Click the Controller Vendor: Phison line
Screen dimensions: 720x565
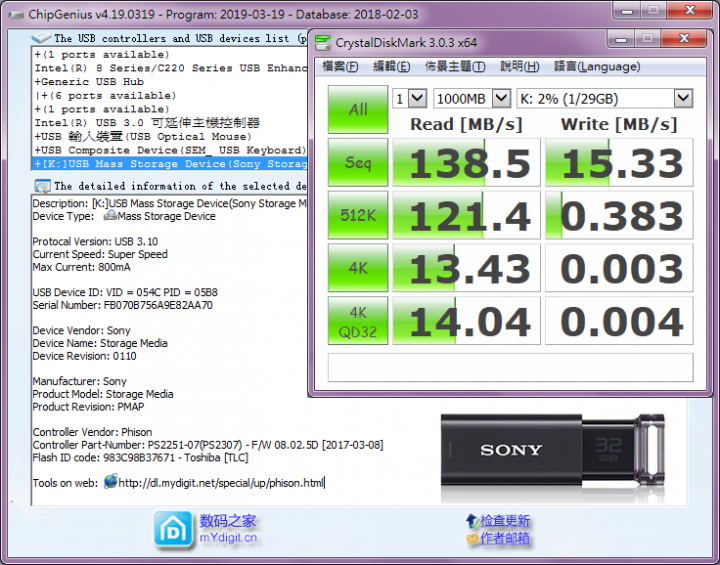click(x=92, y=432)
